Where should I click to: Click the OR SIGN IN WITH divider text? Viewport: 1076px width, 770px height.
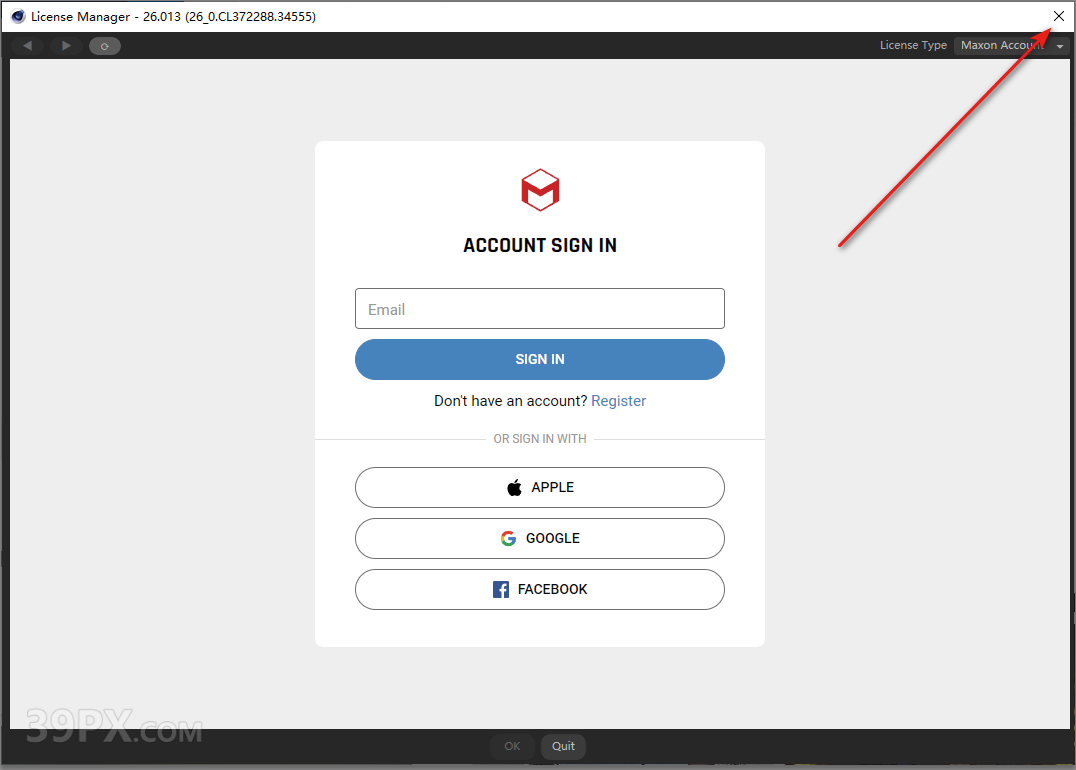[x=540, y=439]
